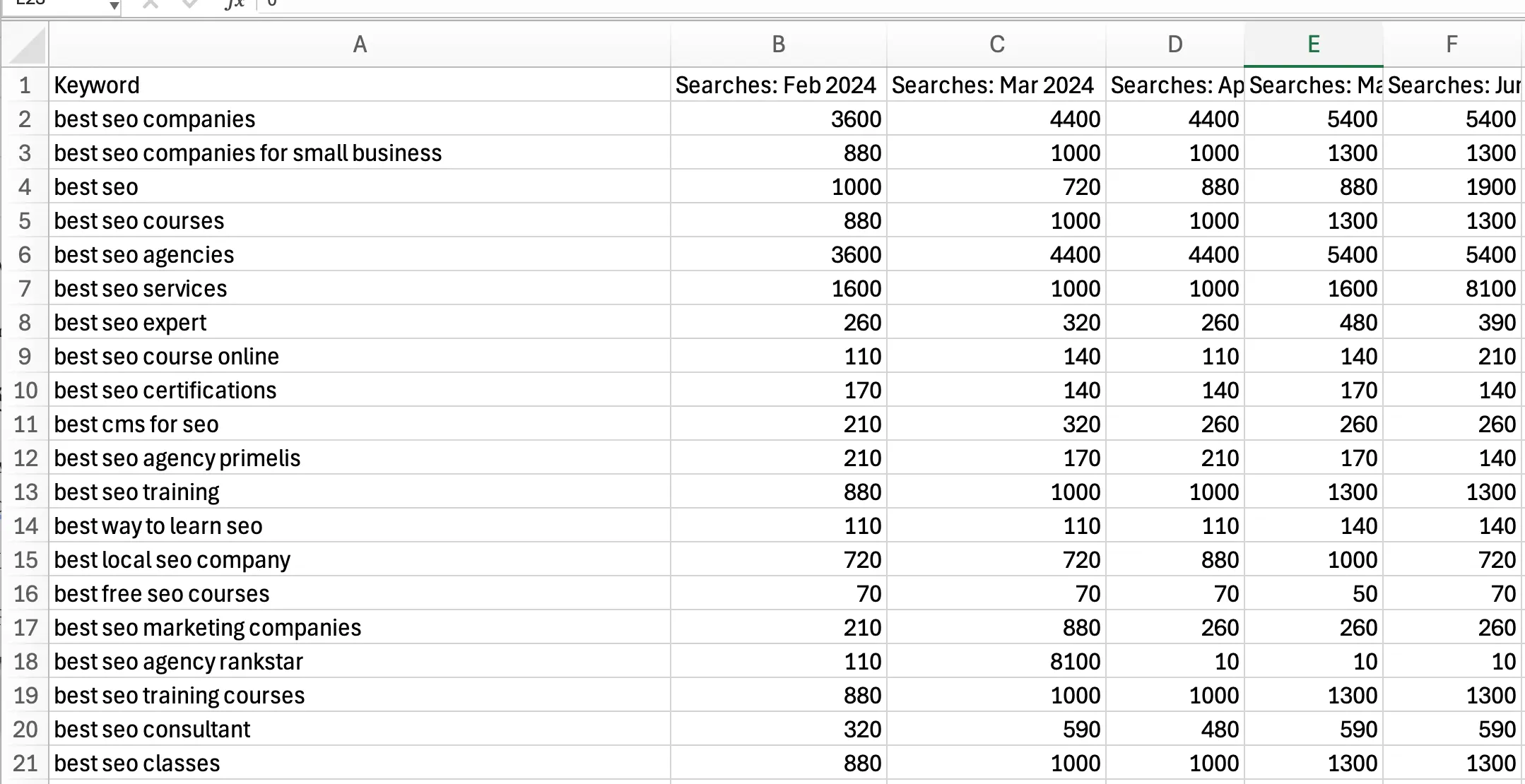
Task: Click inside the formula bar input
Action: pyautogui.click(x=848, y=4)
